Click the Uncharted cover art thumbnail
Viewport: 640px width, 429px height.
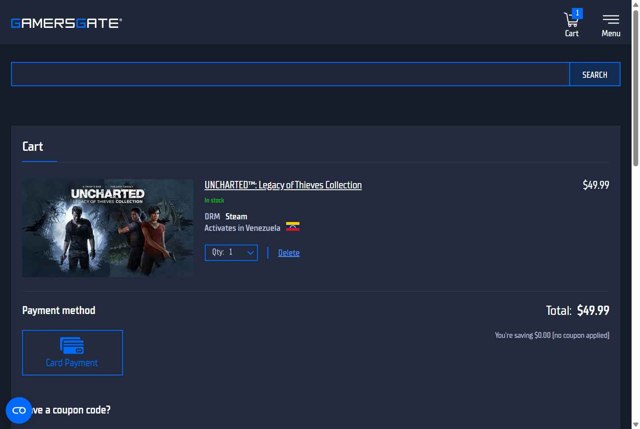coord(108,228)
